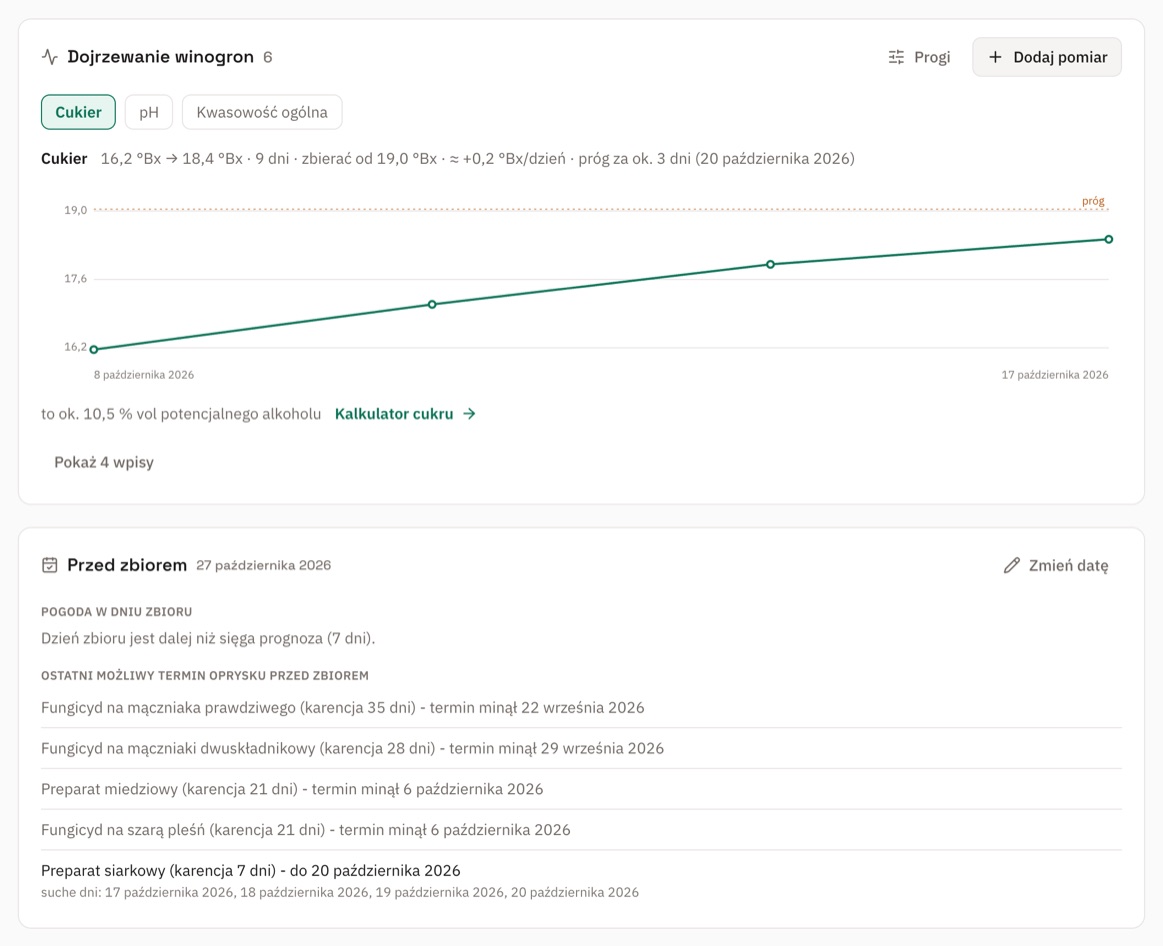Click the 8 października 2026 axis date
The image size is (1163, 946).
tap(144, 375)
